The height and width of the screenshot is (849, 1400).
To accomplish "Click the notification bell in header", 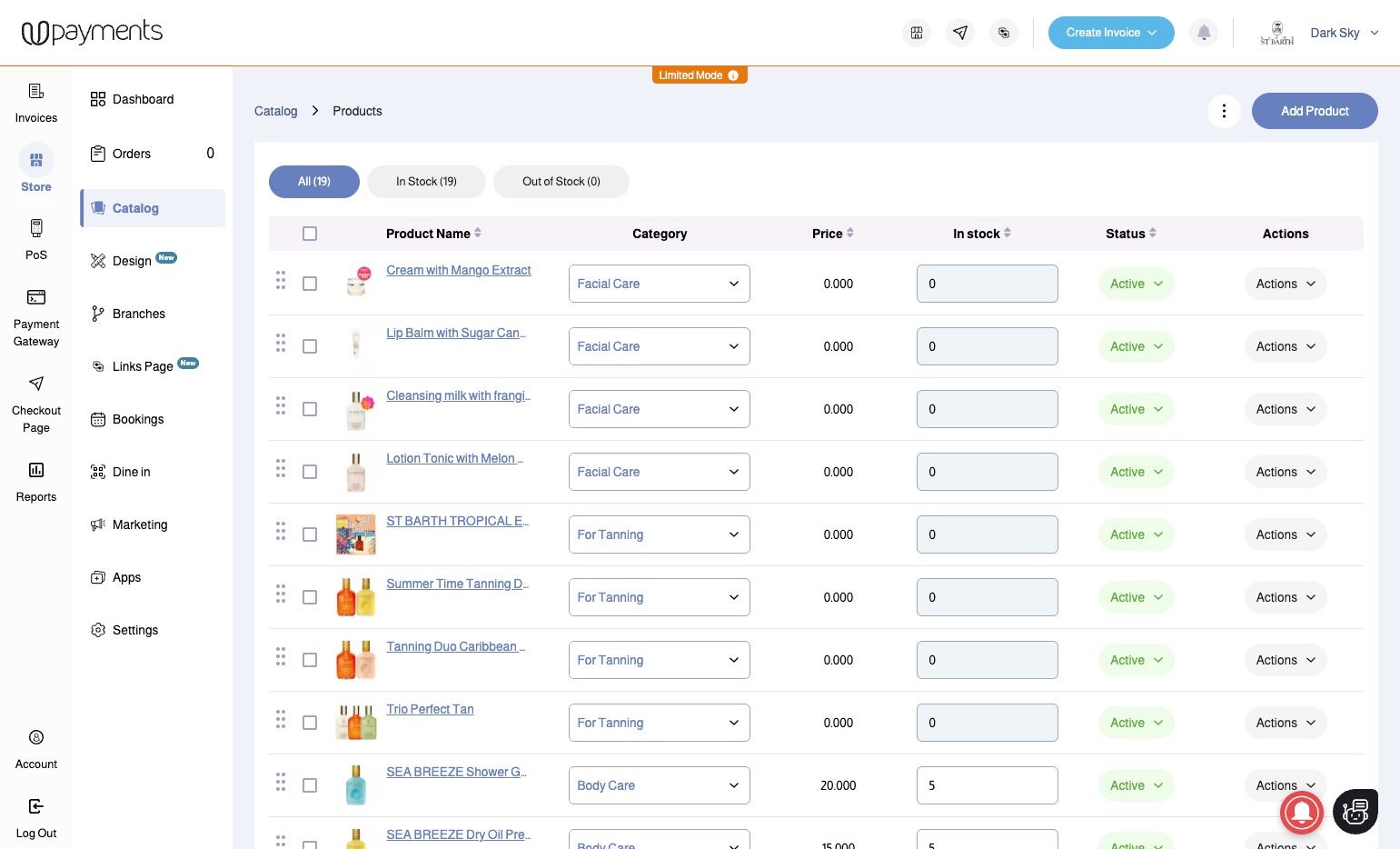I will (x=1204, y=33).
